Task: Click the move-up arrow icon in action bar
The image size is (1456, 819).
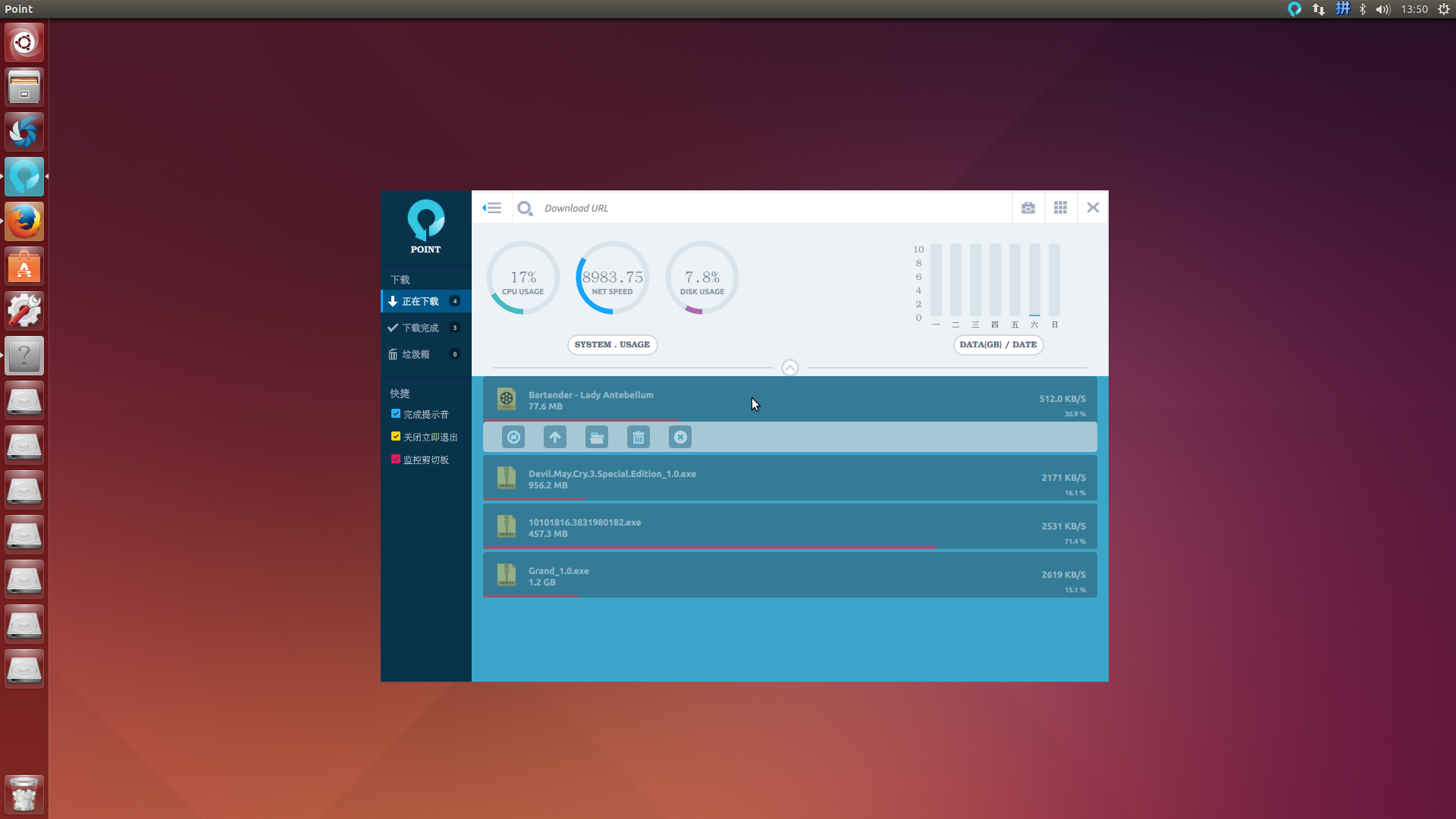Action: (555, 437)
